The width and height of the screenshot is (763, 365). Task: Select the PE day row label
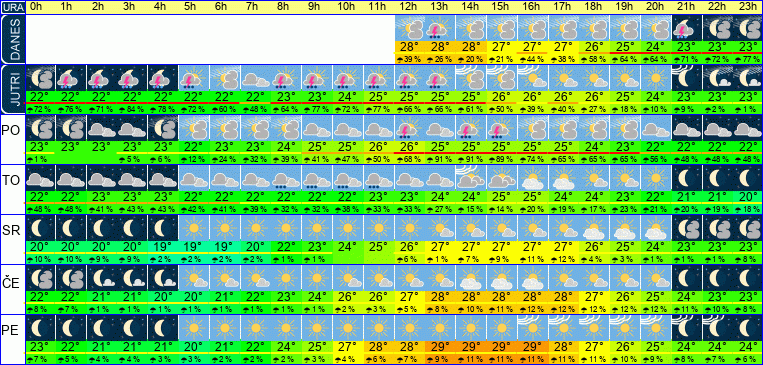click(x=11, y=331)
